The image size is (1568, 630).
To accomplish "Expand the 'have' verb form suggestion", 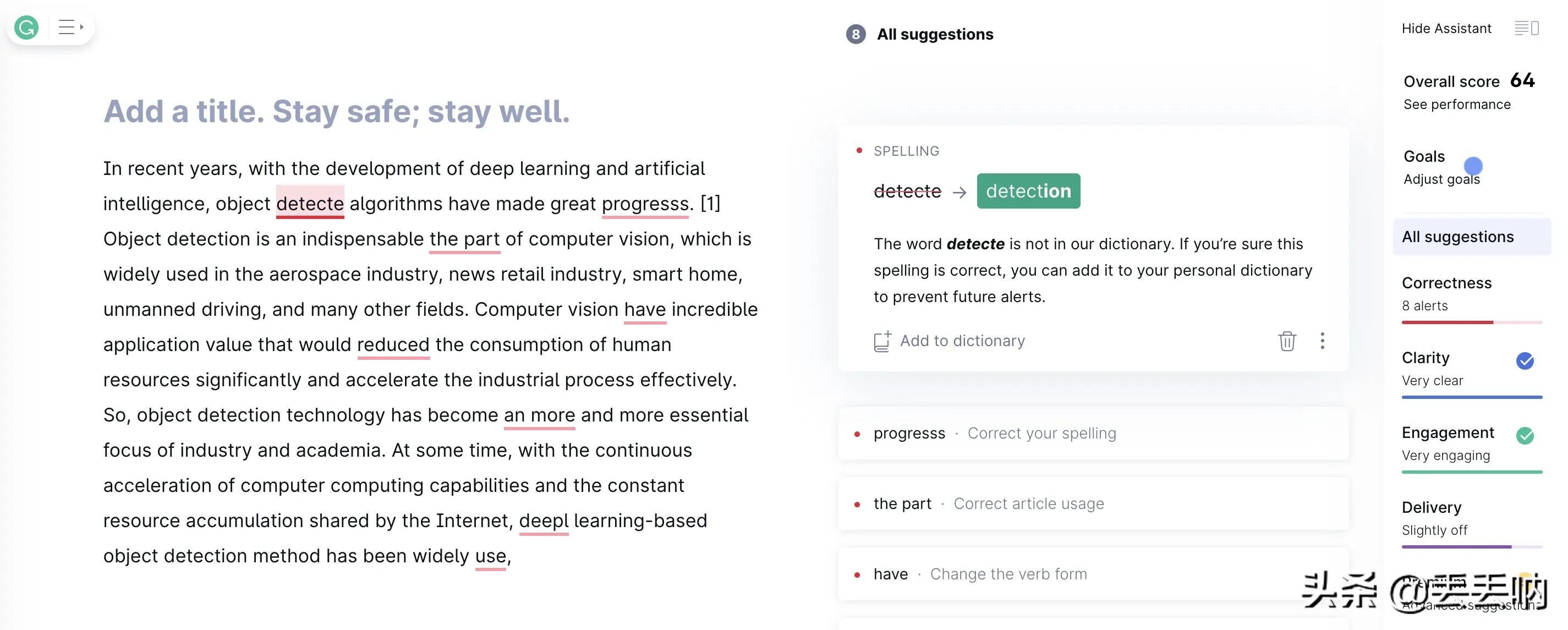I will [1093, 574].
